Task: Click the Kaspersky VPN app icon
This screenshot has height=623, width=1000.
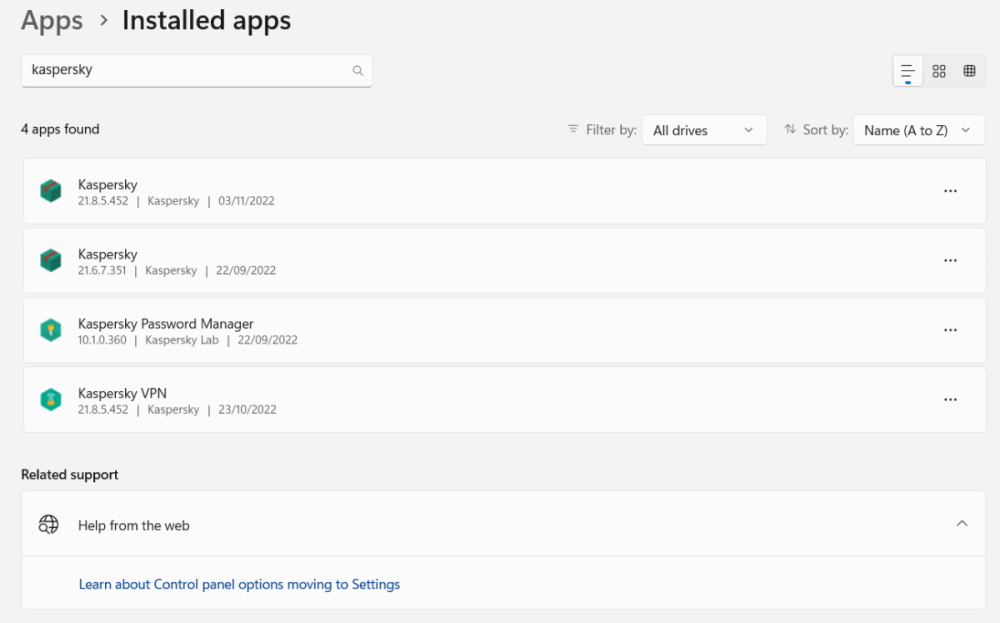Action: tap(51, 399)
